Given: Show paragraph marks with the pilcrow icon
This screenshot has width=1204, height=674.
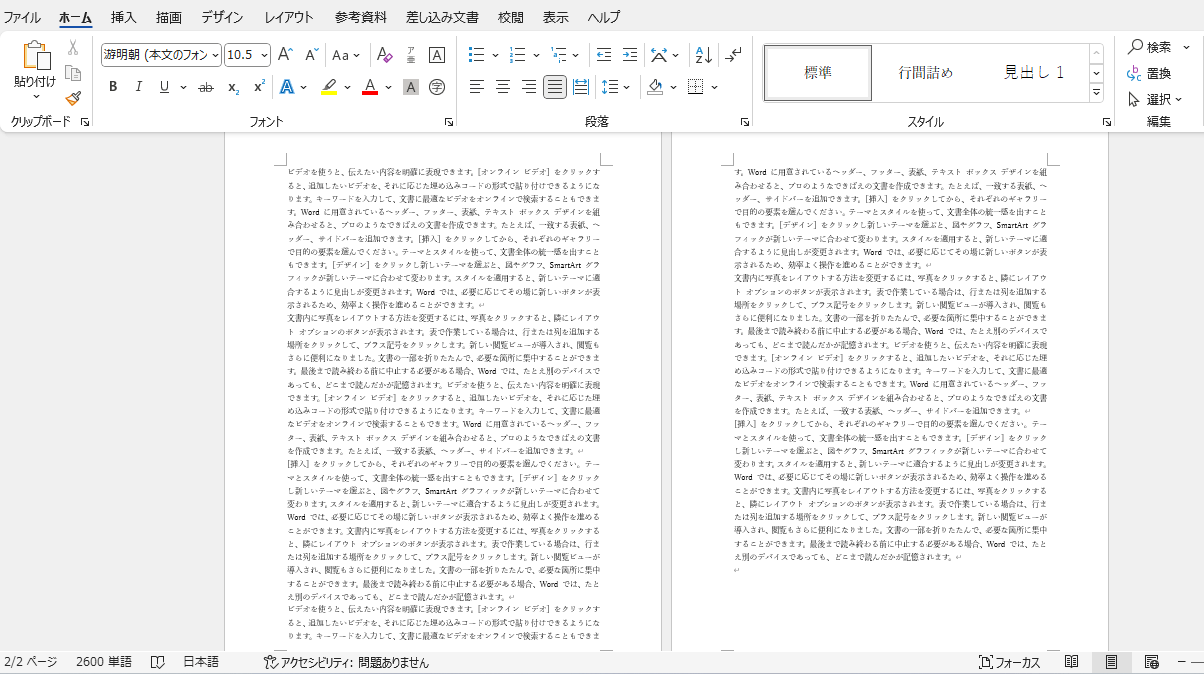Looking at the screenshot, I should click(x=734, y=55).
